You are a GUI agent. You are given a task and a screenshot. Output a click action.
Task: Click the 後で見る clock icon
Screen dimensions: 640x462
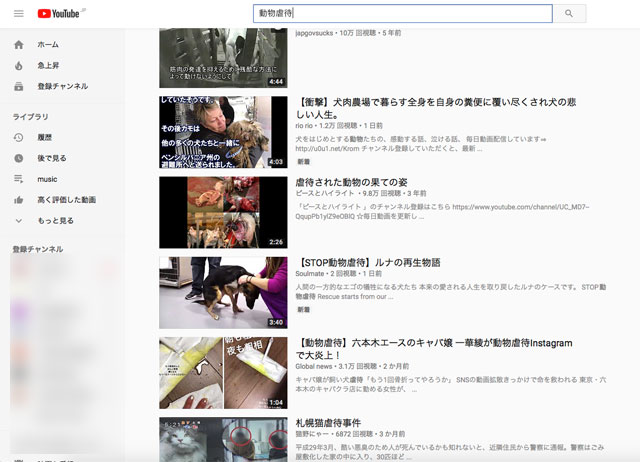(x=19, y=158)
